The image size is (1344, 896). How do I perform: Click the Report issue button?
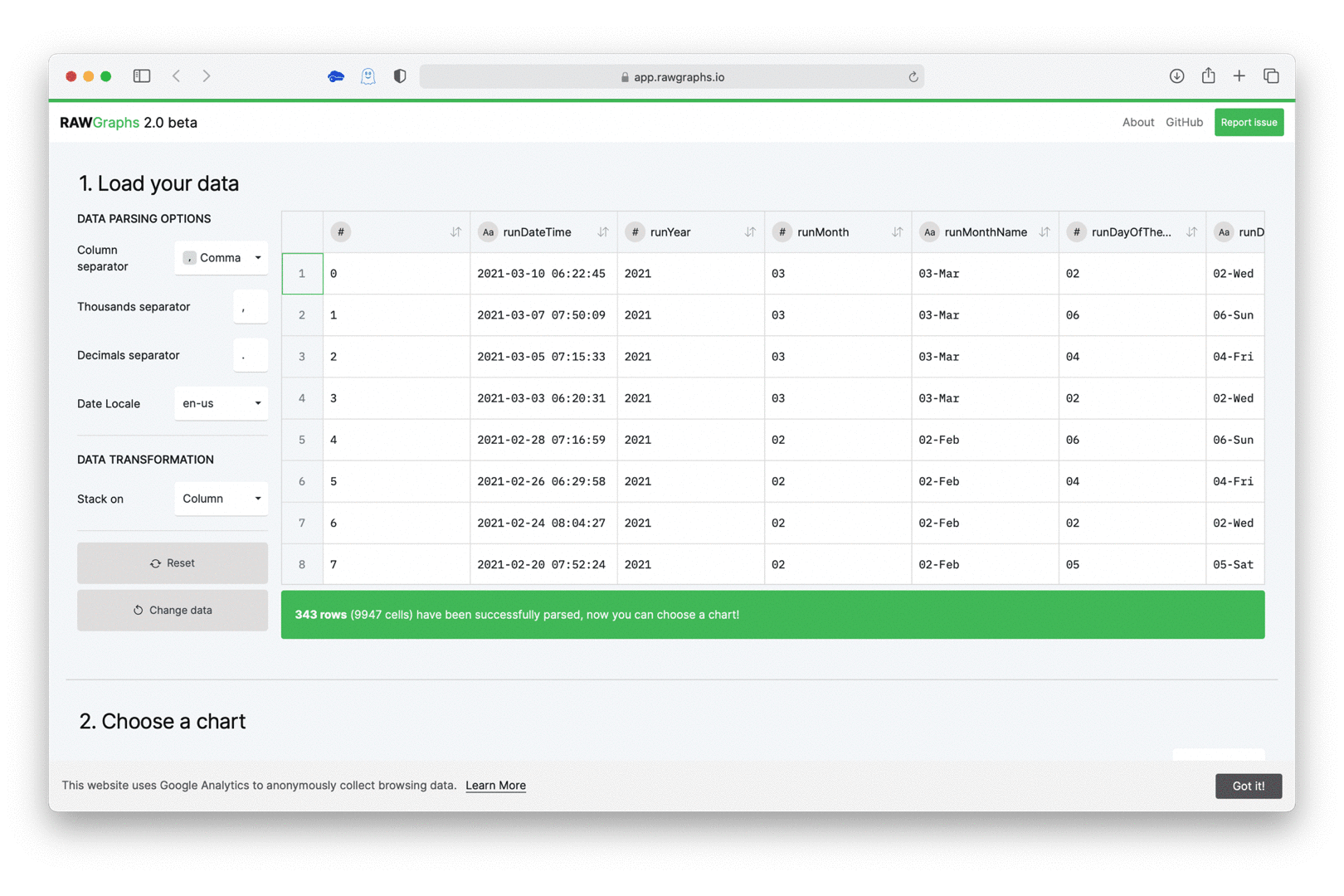click(1248, 122)
